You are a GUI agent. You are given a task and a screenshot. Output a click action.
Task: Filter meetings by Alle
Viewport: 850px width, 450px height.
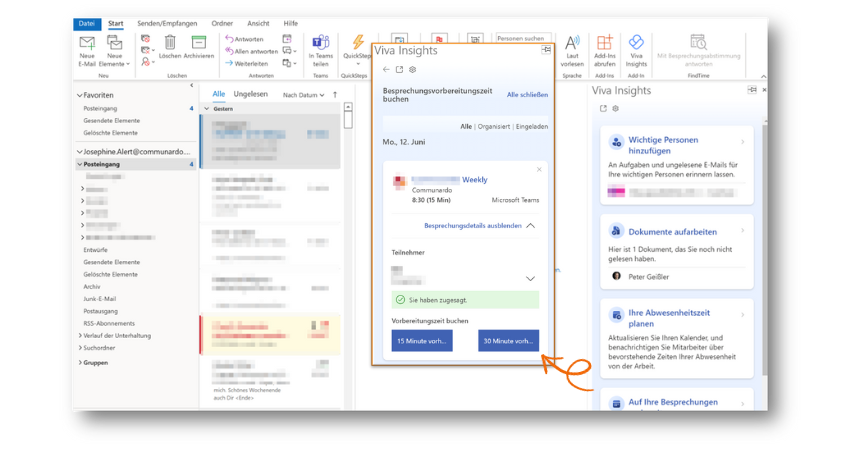[466, 126]
